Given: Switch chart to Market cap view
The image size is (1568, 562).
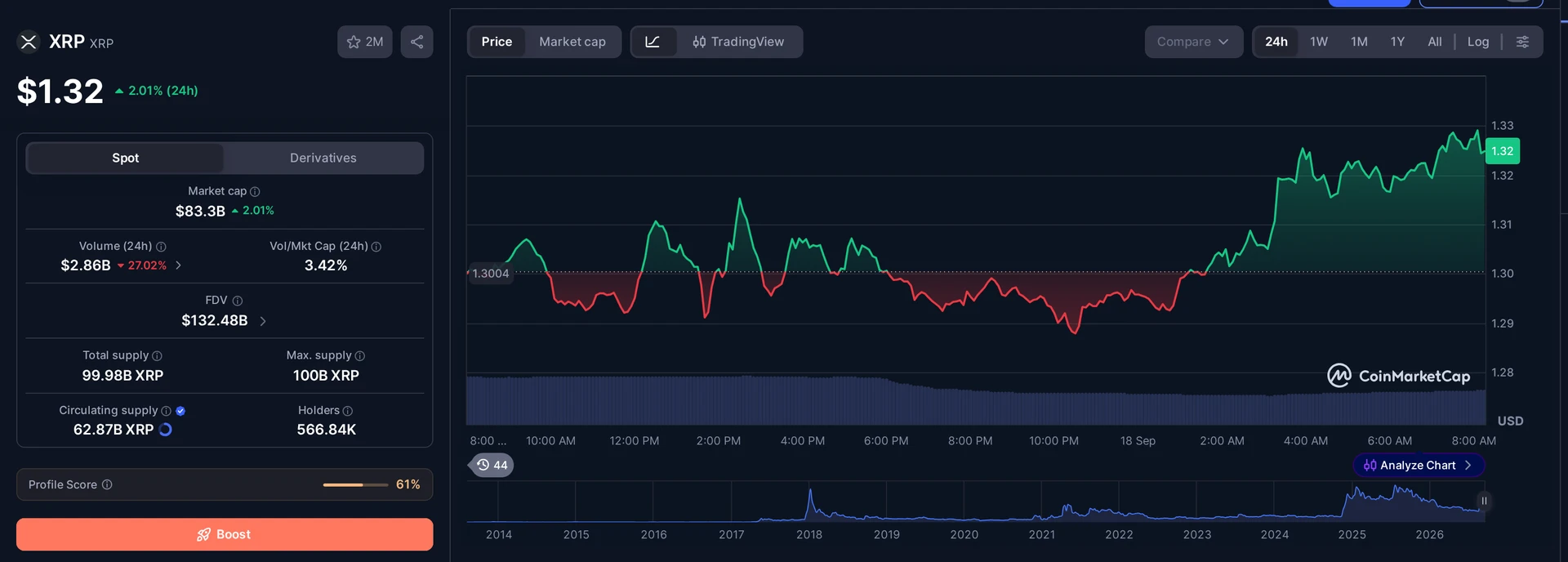Looking at the screenshot, I should tap(572, 42).
